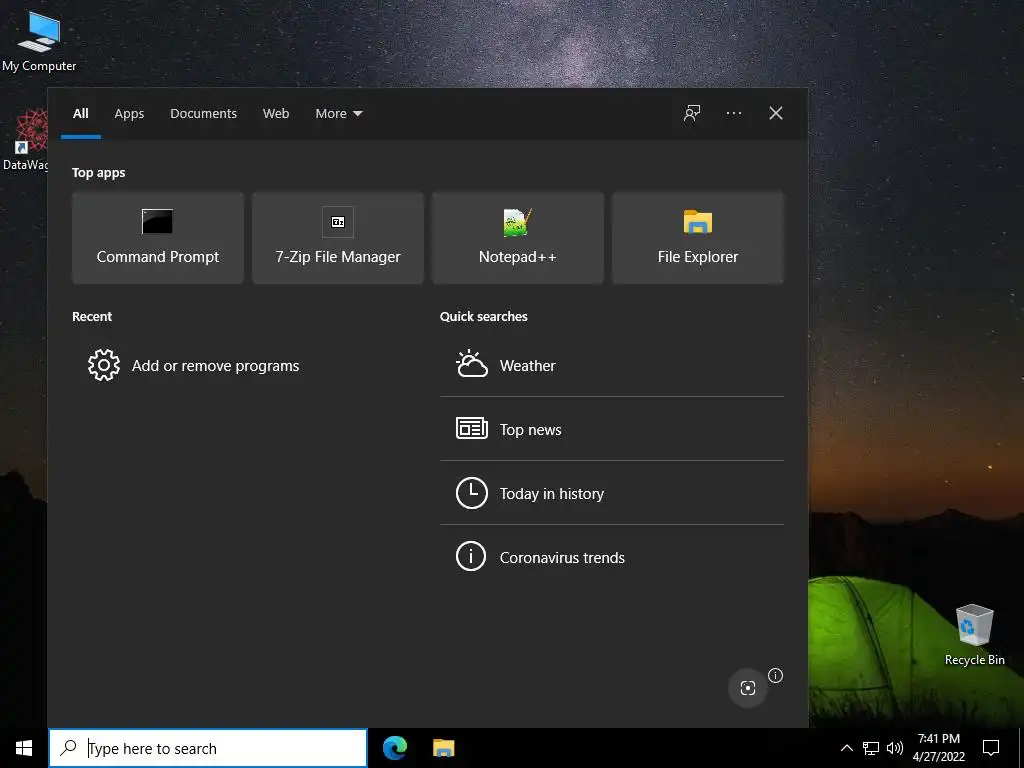Viewport: 1024px width, 768px height.
Task: Launch Microsoft Edge from taskbar
Action: (395, 748)
